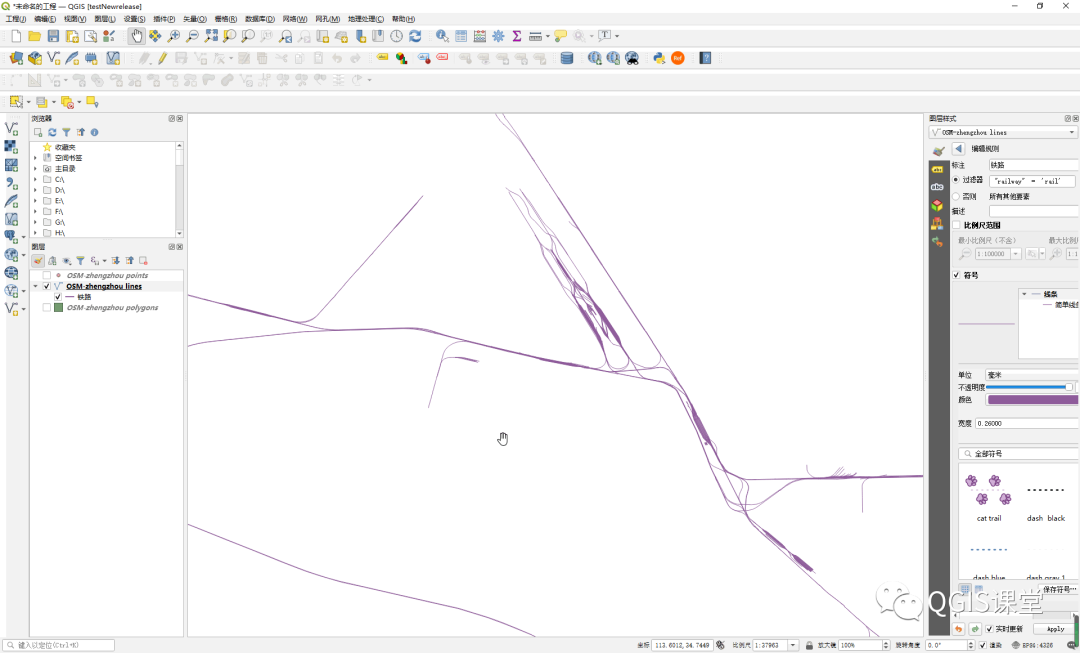Image resolution: width=1080 pixels, height=653 pixels.
Task: Toggle the 符号 checkbox
Action: [956, 275]
